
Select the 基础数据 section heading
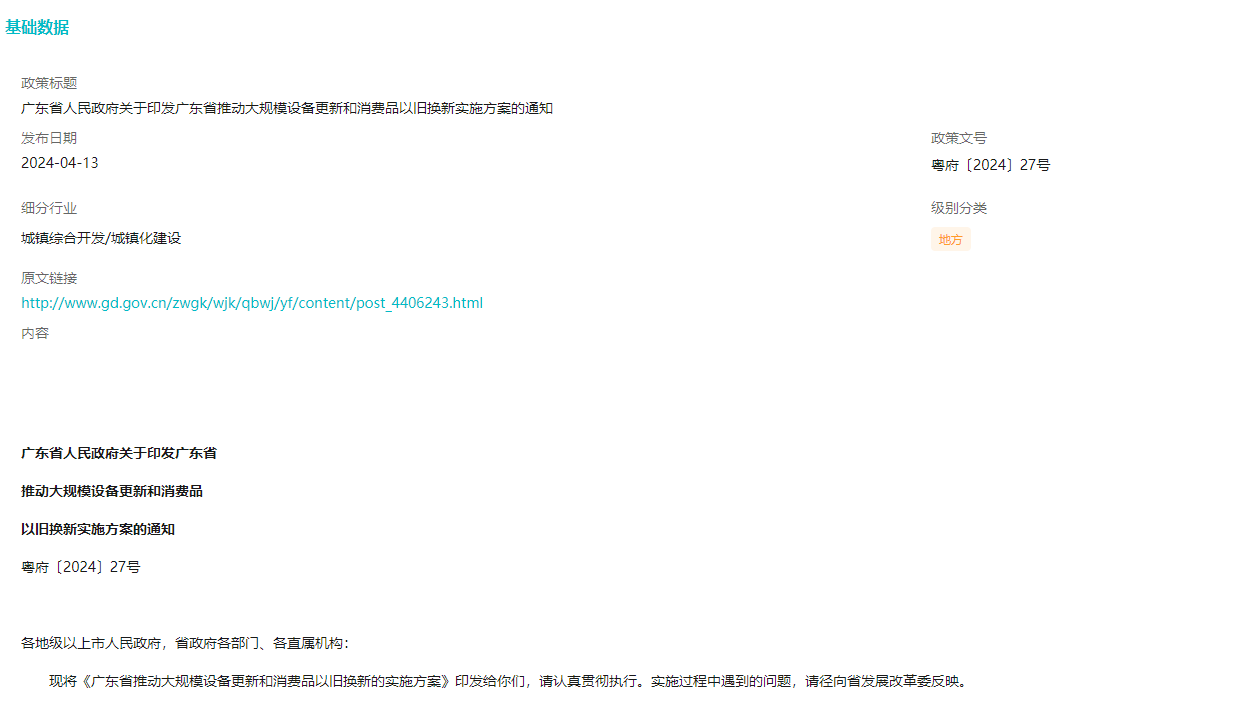tap(37, 28)
